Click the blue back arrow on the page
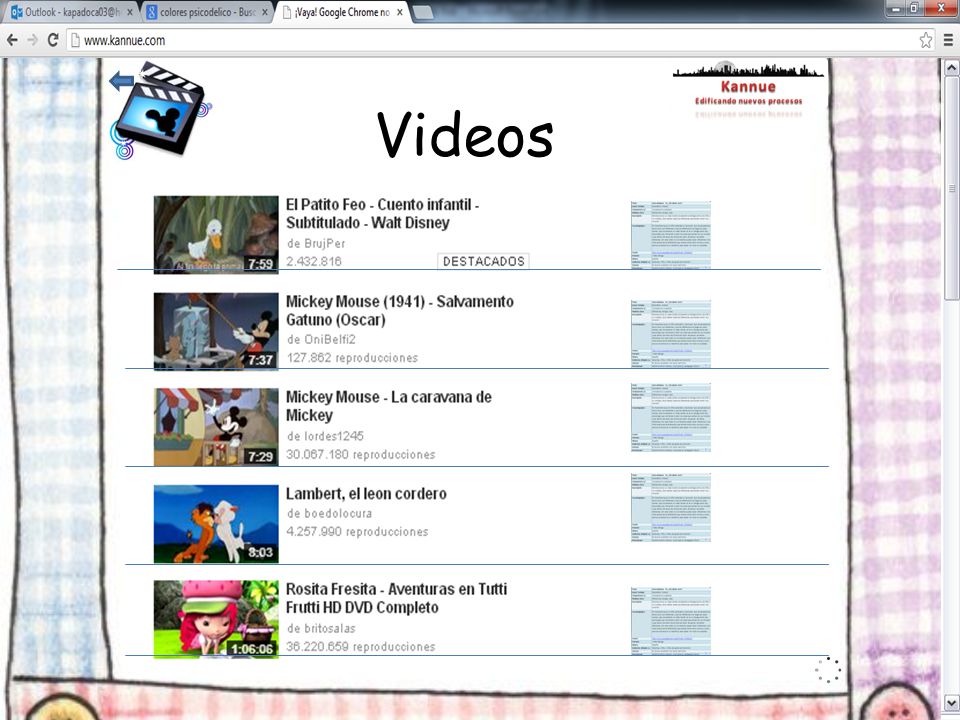Image resolution: width=960 pixels, height=720 pixels. tap(122, 81)
